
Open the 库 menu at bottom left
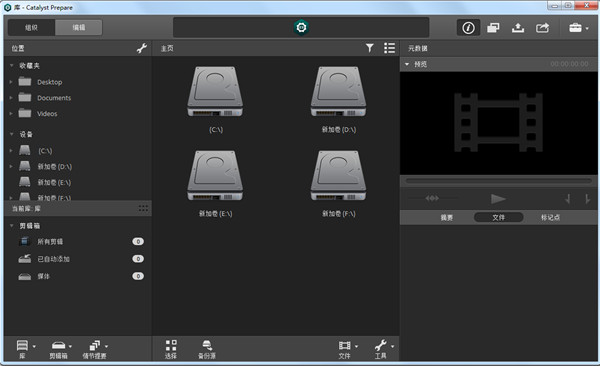coord(25,349)
